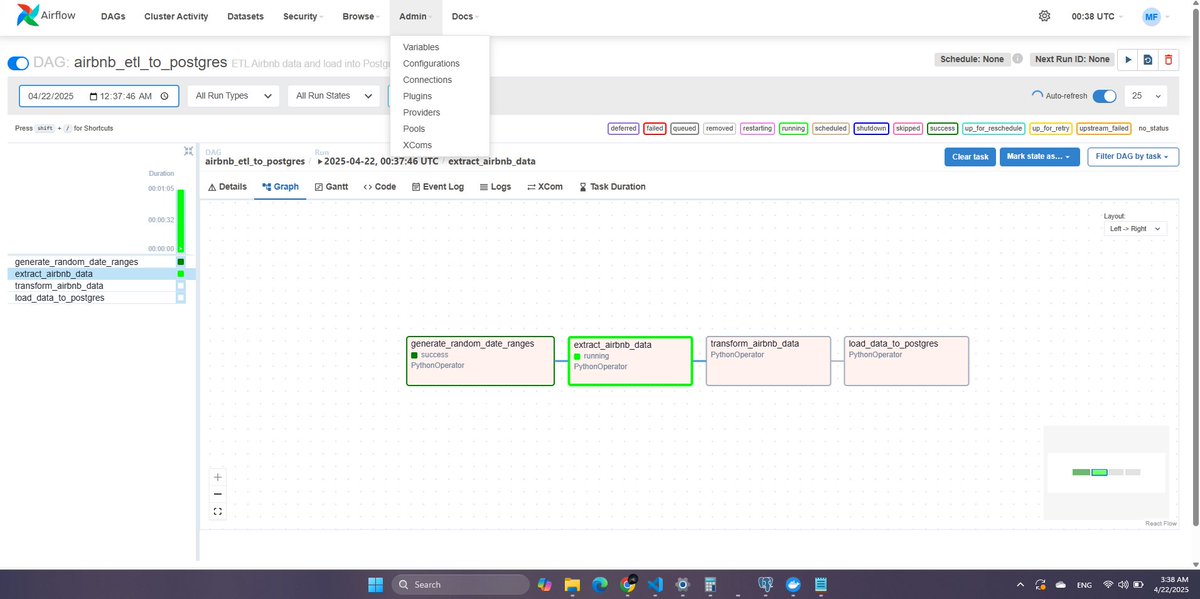
Task: Open the Docker Desktop taskbar icon
Action: pyautogui.click(x=793, y=584)
